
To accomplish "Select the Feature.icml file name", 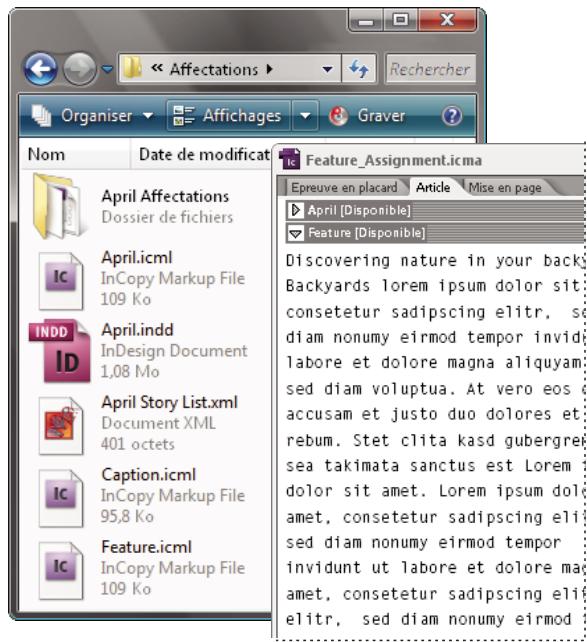I will coord(147,547).
